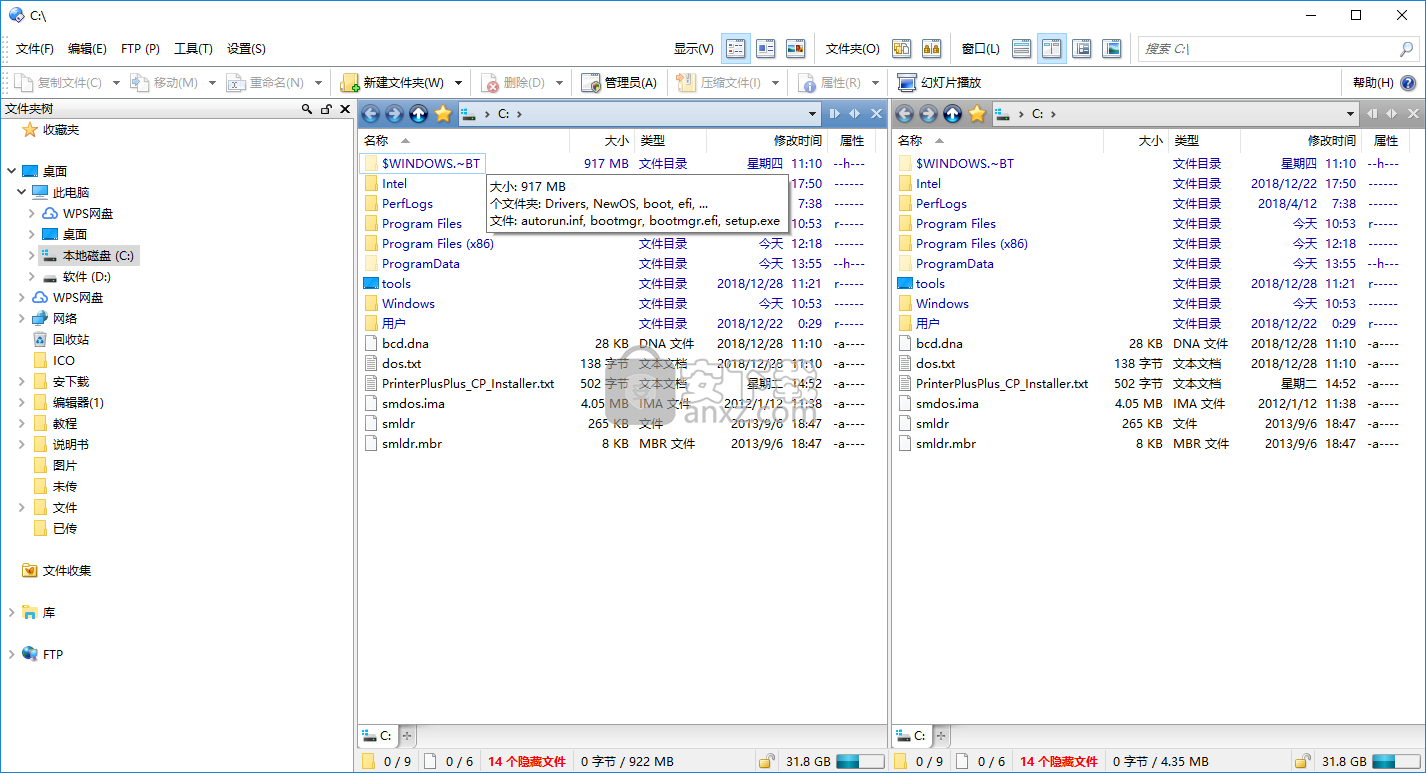Screen dimensions: 1426x773
Task: Select the folder-tree window layout icon
Action: pos(1081,48)
